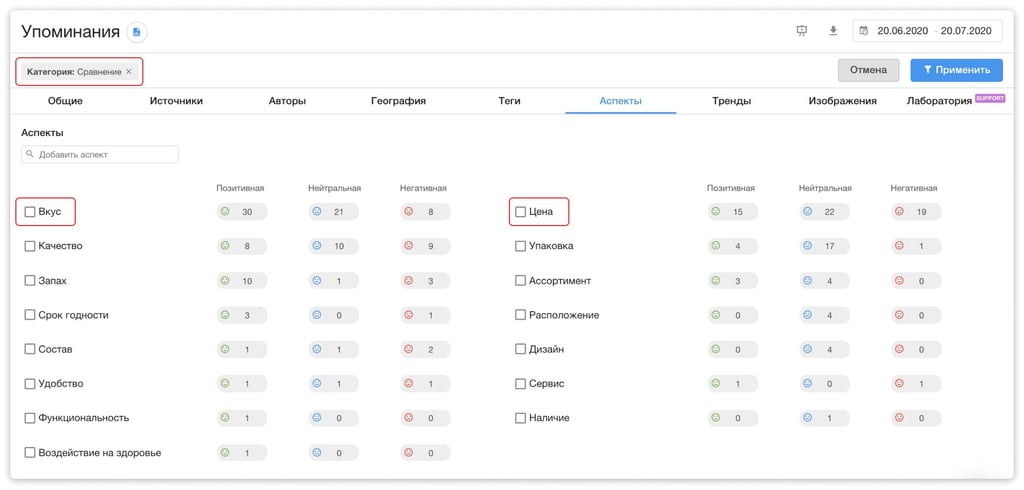The image size is (1024, 490).
Task: Focus the Добавить аспект search field
Action: tap(100, 155)
